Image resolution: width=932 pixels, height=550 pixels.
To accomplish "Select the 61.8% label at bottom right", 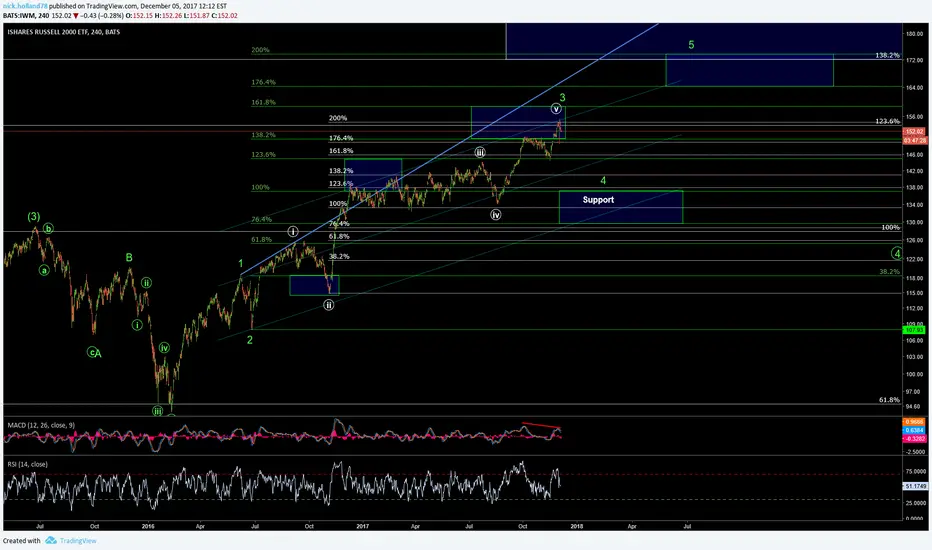I will tap(889, 400).
